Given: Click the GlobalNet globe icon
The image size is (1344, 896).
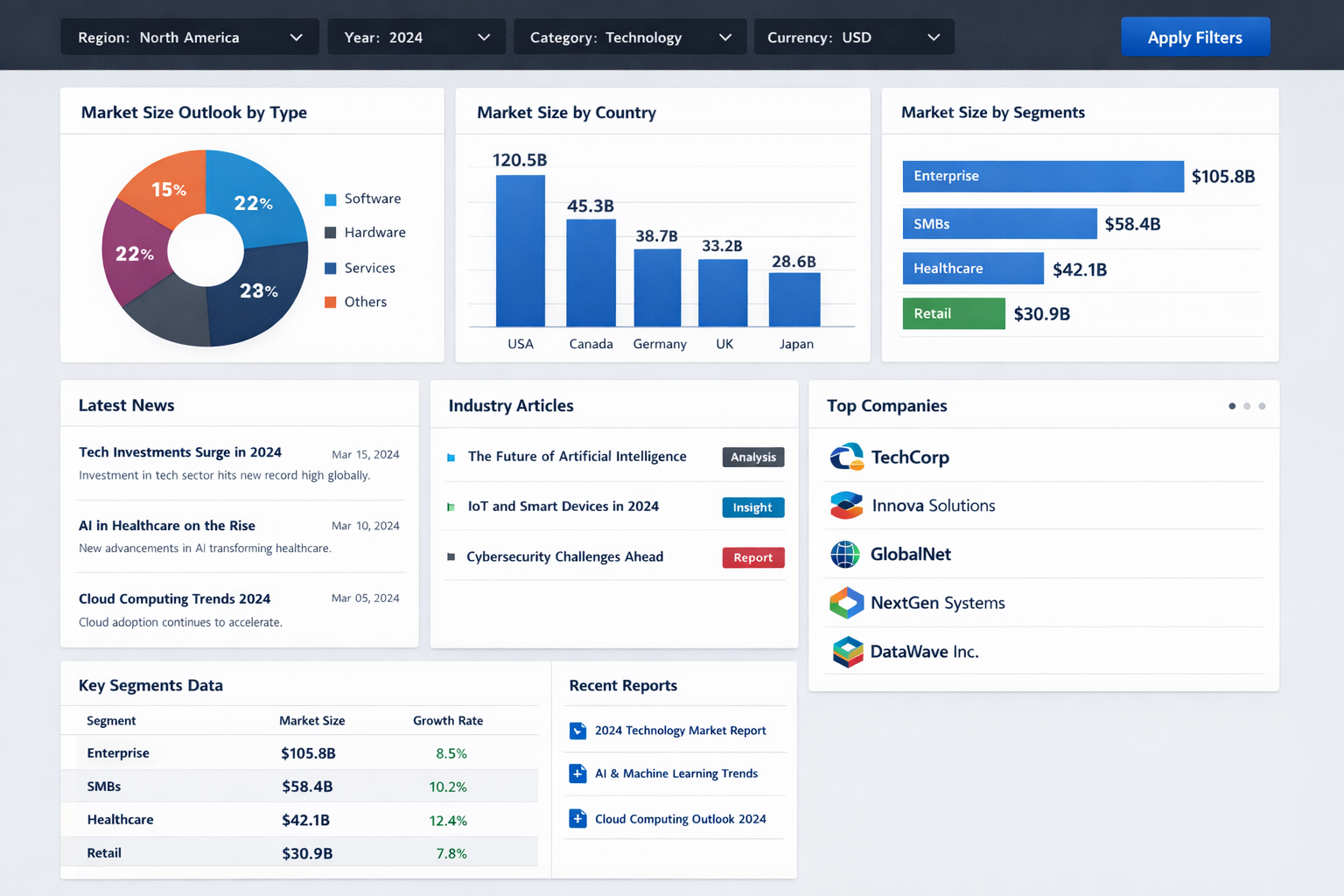Looking at the screenshot, I should pyautogui.click(x=845, y=554).
